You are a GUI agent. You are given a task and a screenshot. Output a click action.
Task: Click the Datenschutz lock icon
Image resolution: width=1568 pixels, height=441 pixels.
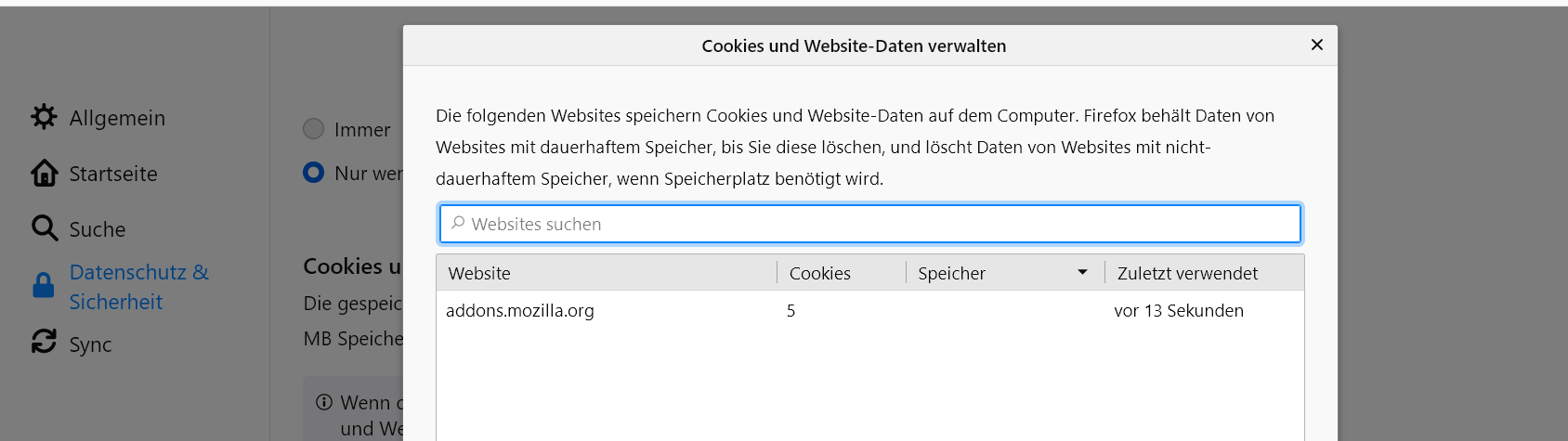tap(44, 286)
